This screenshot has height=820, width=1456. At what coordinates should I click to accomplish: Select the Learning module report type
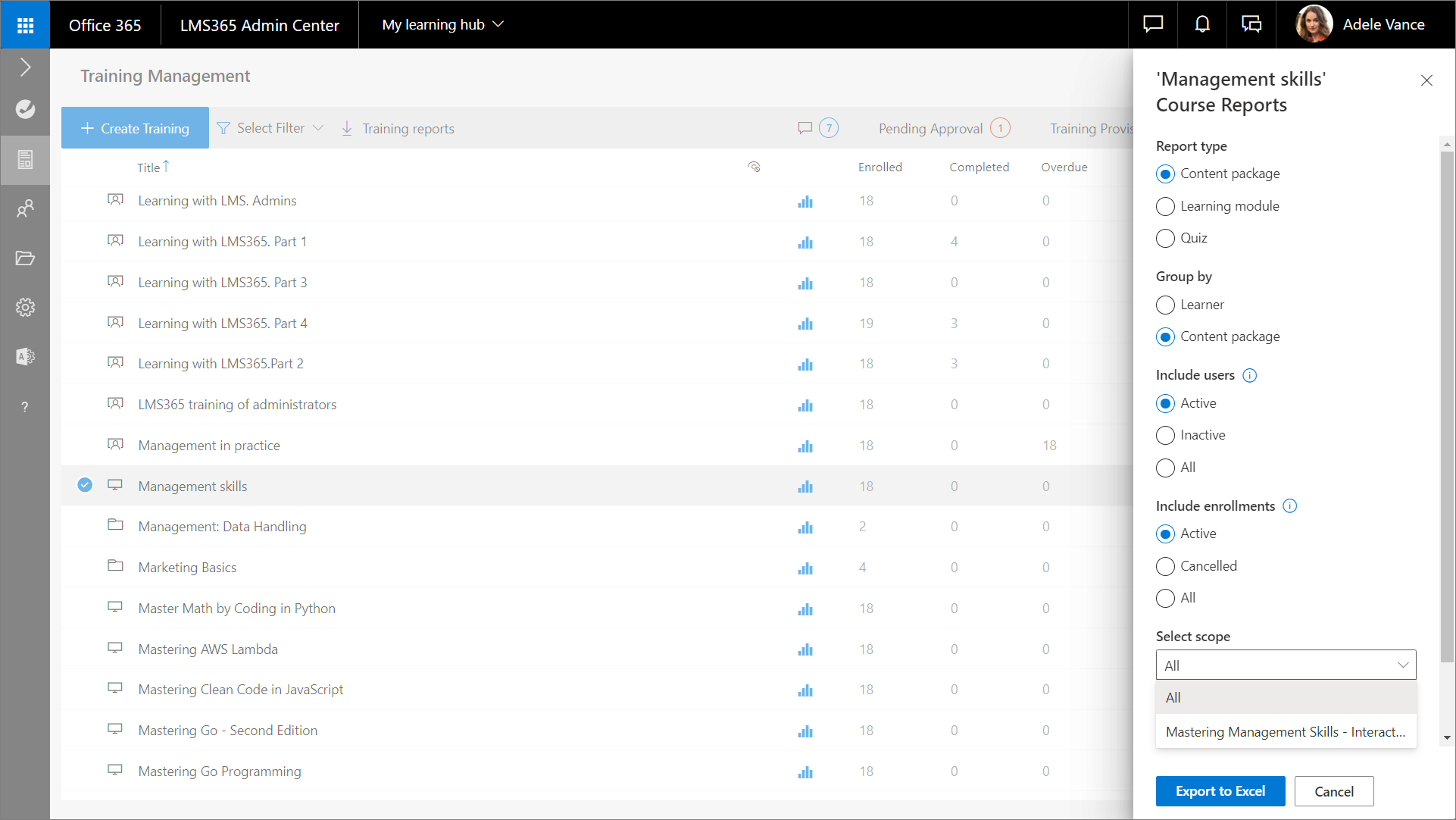[x=1165, y=206]
